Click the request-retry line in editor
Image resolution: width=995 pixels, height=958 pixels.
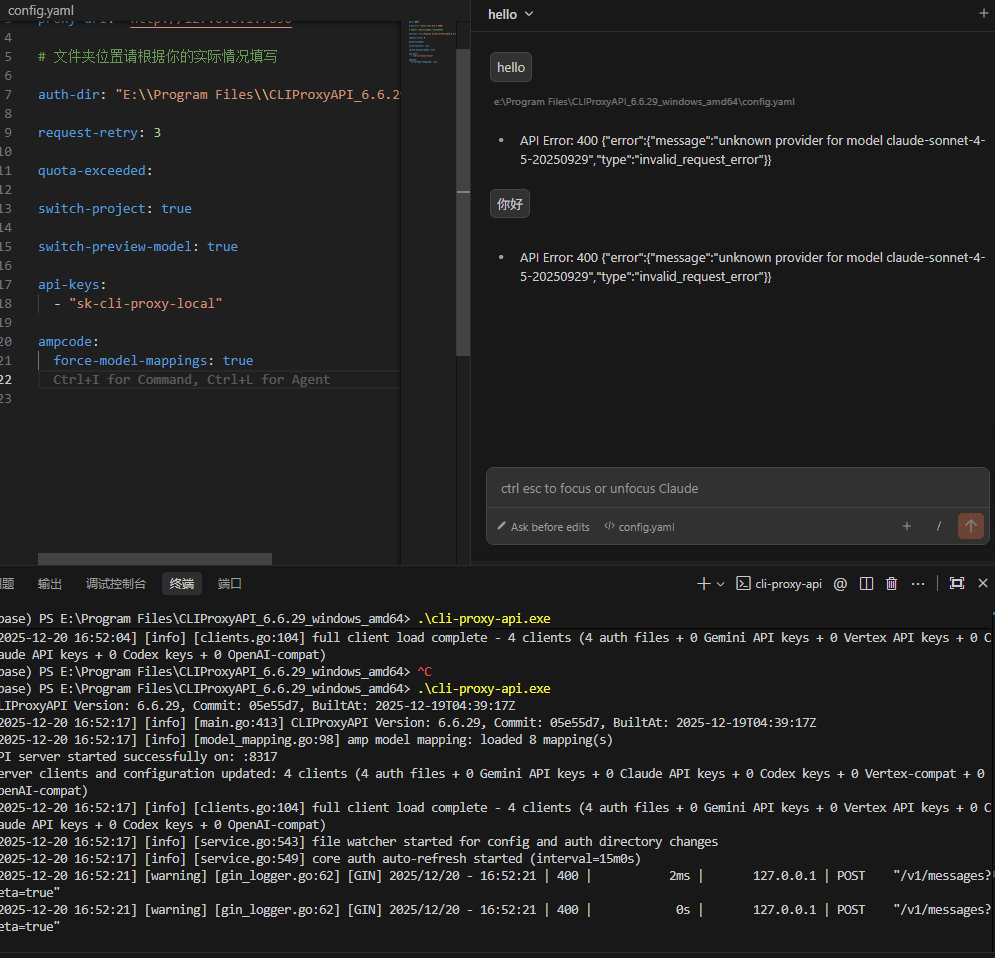click(100, 133)
